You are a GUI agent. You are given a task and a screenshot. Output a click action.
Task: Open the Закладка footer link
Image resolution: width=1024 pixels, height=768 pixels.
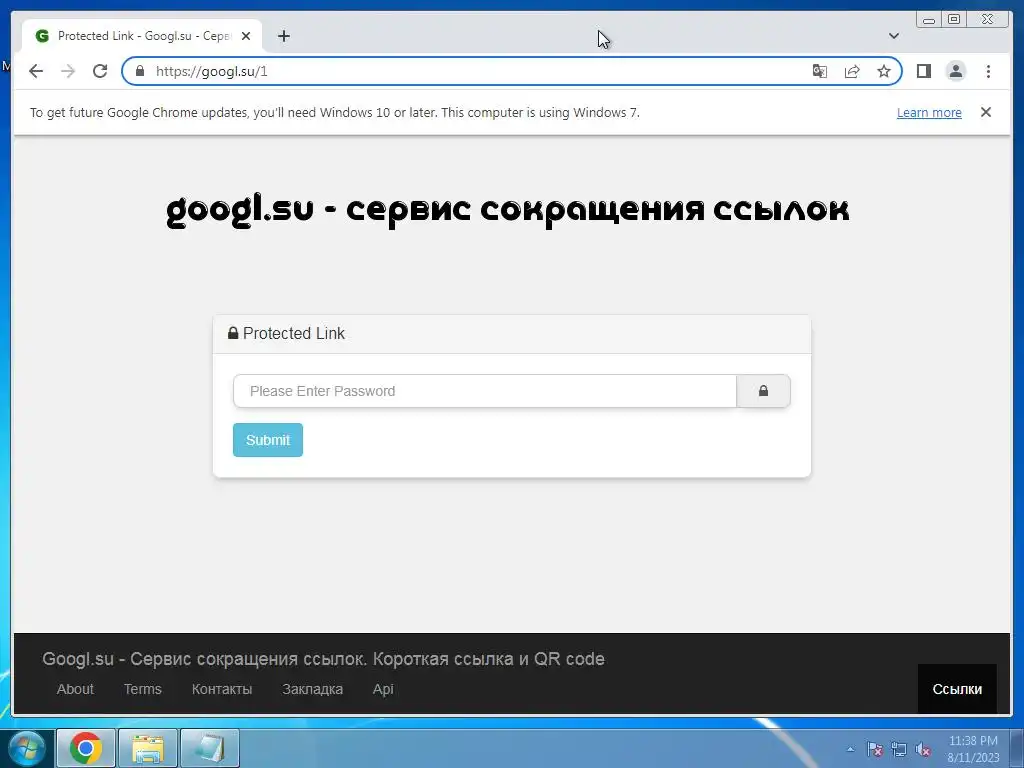312,689
